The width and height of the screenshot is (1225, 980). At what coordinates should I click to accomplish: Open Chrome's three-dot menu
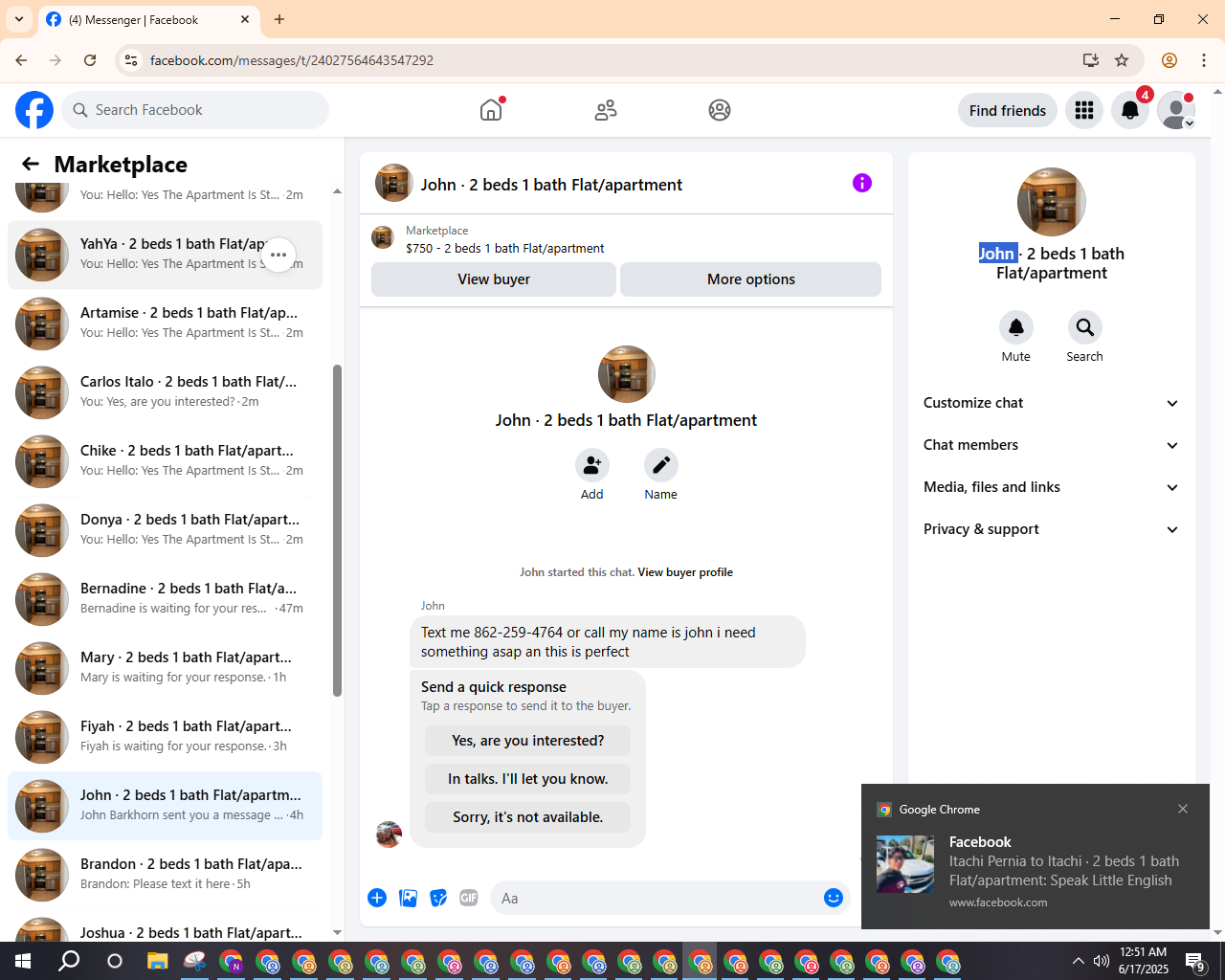tap(1204, 60)
